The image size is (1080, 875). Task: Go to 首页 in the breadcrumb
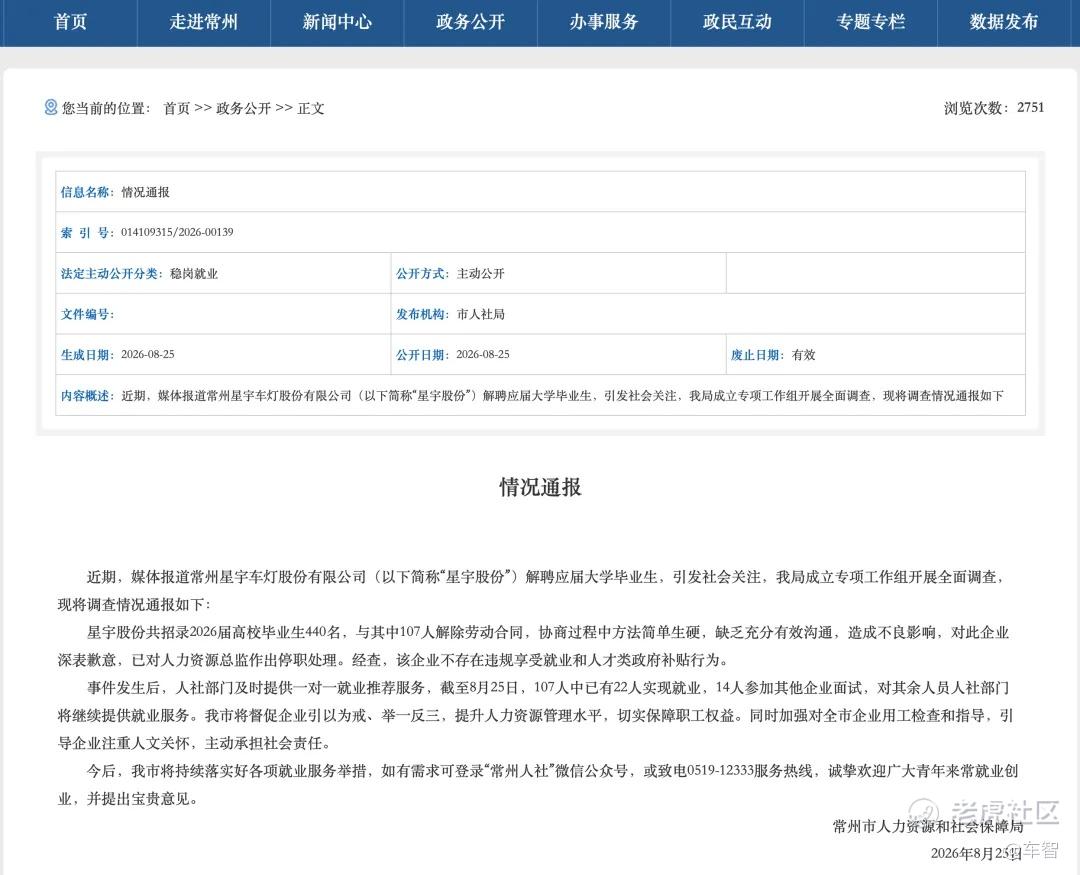click(x=176, y=108)
